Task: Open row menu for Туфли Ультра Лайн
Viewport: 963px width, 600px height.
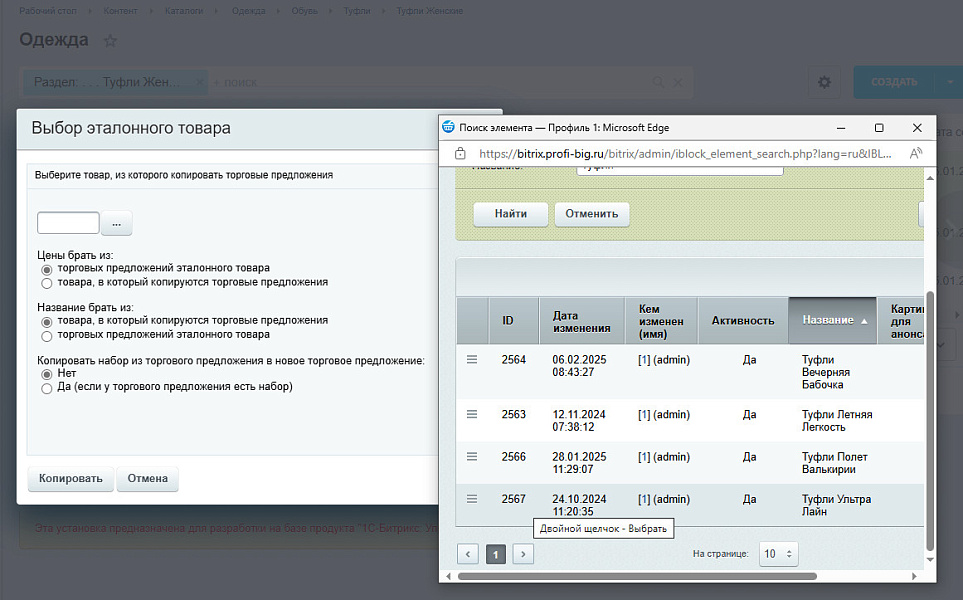Action: (x=472, y=499)
